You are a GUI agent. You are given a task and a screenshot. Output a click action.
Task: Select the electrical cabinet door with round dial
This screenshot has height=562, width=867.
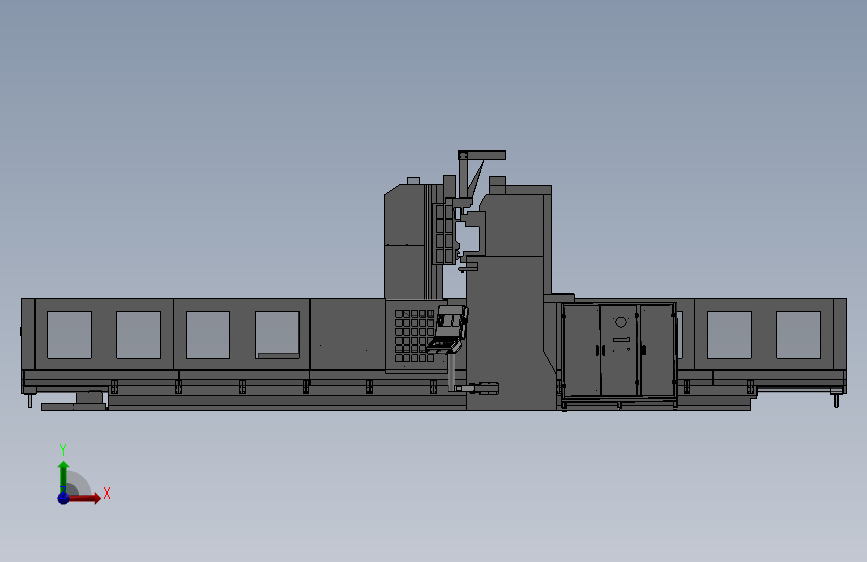pyautogui.click(x=619, y=350)
